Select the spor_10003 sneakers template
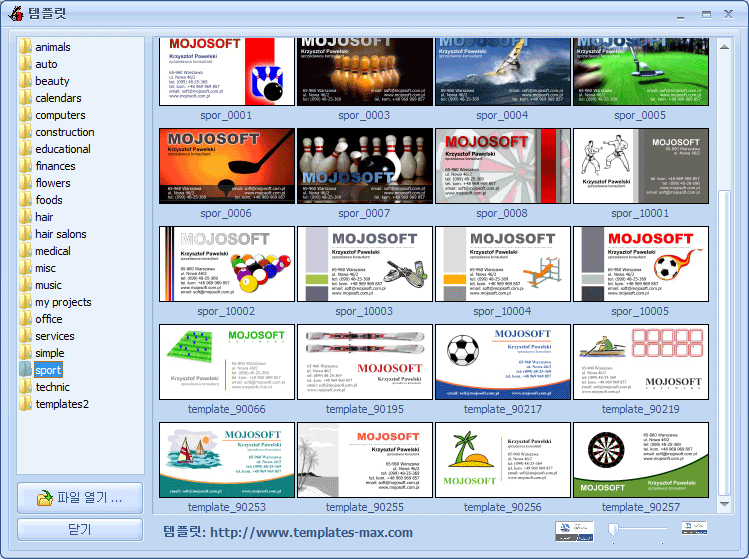The height and width of the screenshot is (559, 749). [x=364, y=264]
